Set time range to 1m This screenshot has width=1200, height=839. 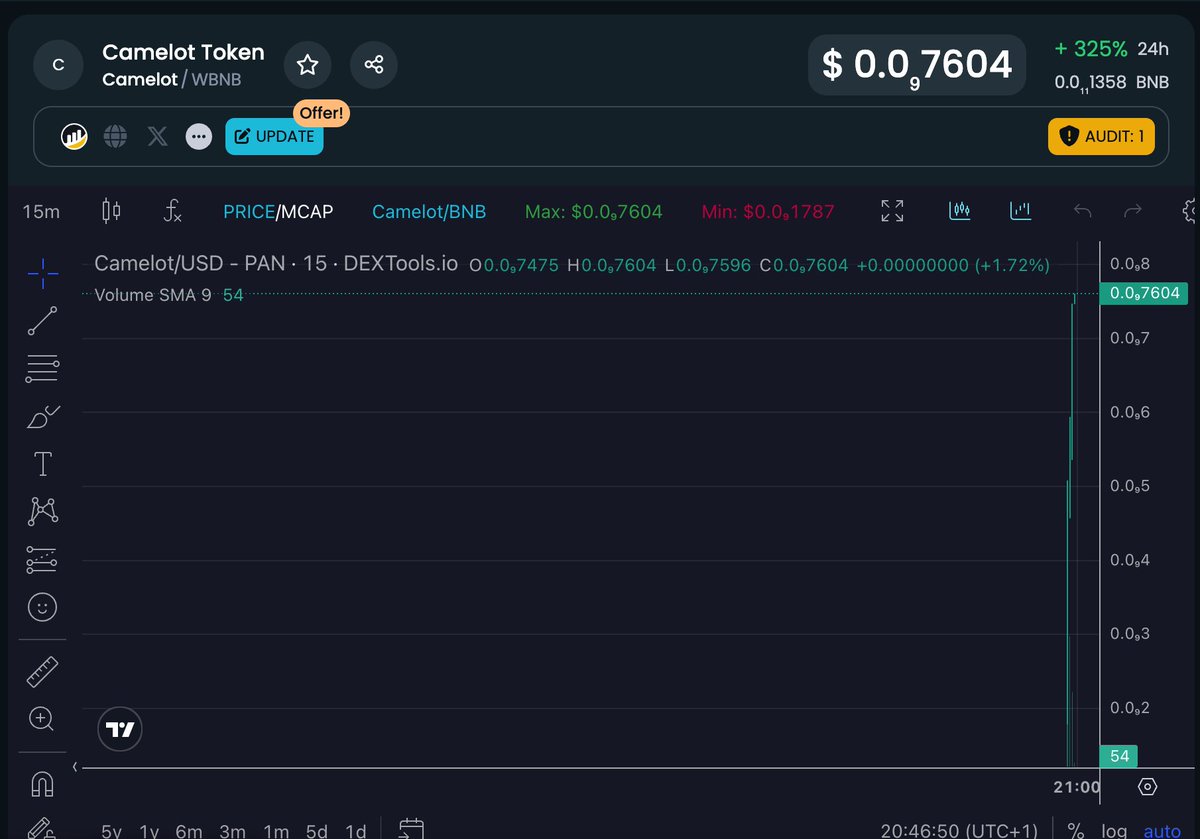point(276,831)
